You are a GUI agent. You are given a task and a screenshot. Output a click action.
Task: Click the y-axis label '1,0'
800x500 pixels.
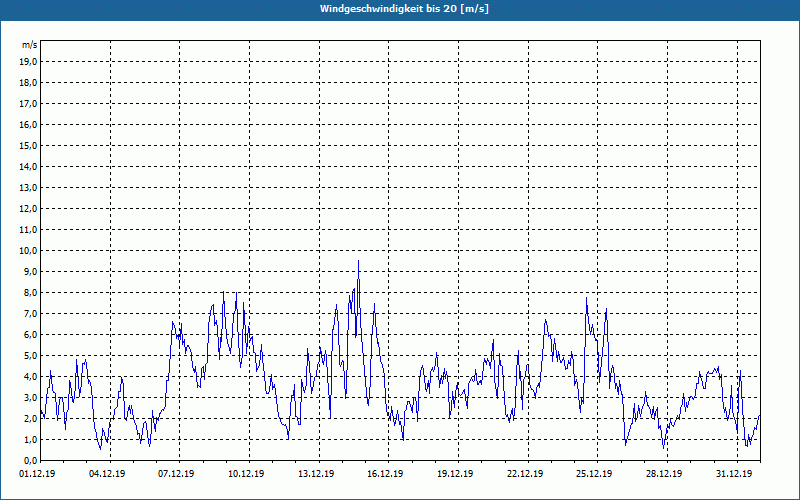[x=30, y=440]
